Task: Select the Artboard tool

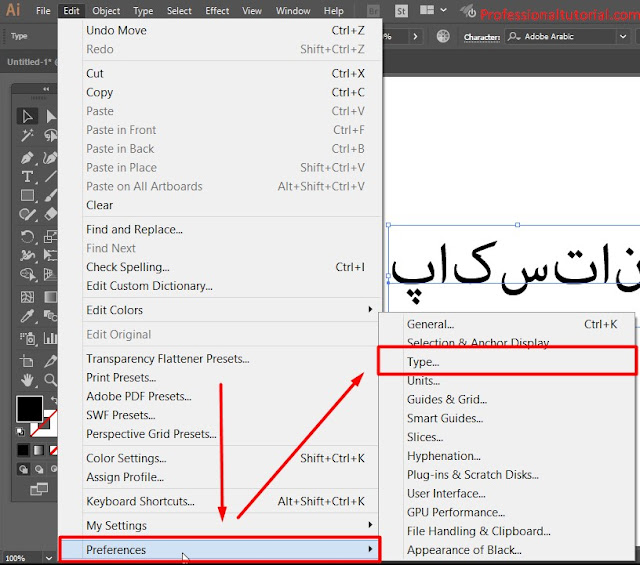Action: (27, 361)
